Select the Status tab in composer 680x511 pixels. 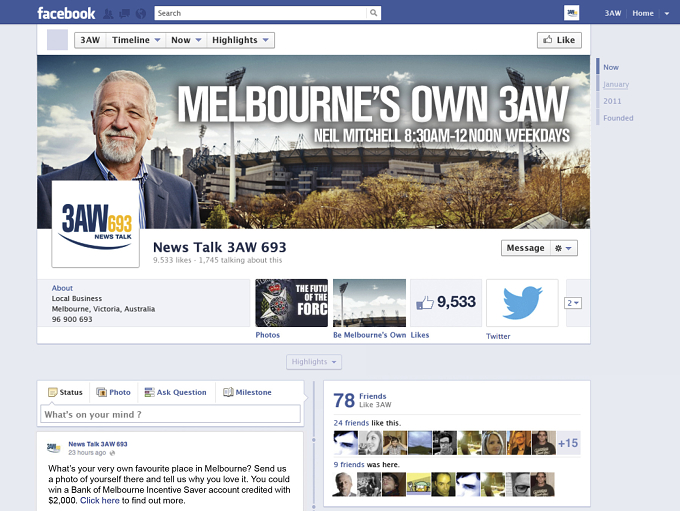[x=65, y=392]
